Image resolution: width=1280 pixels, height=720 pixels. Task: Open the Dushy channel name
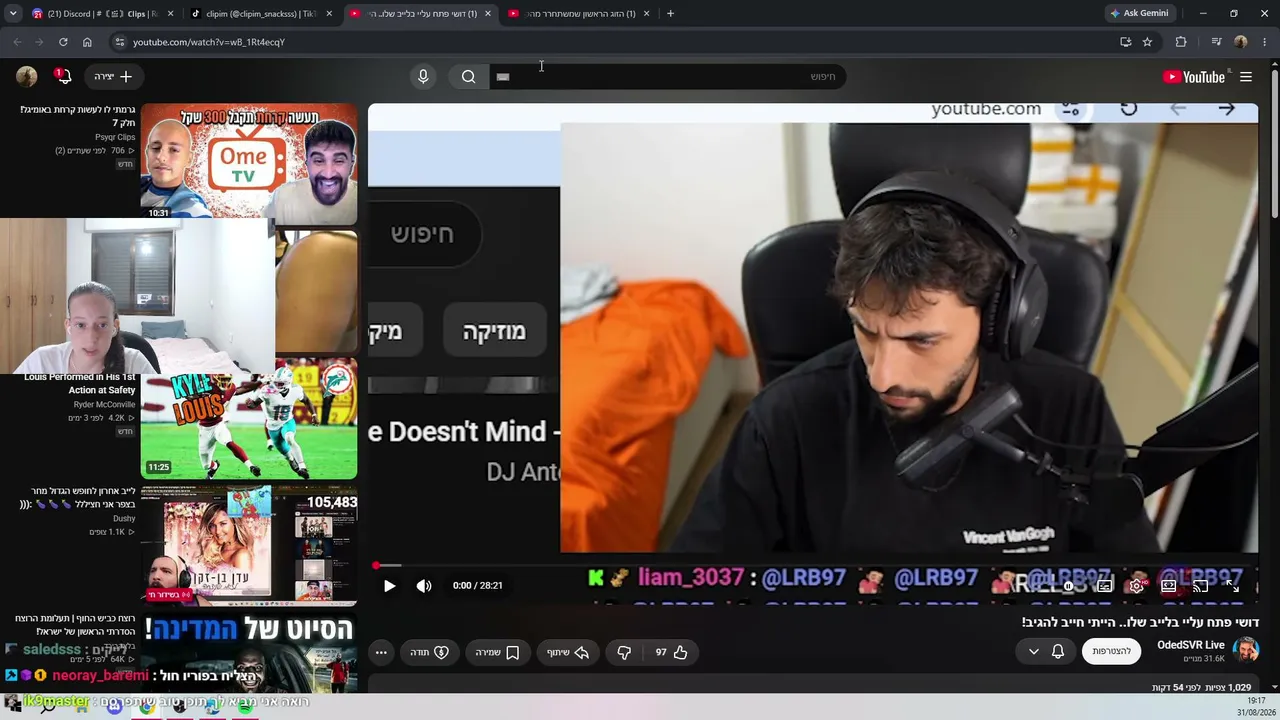[x=124, y=518]
